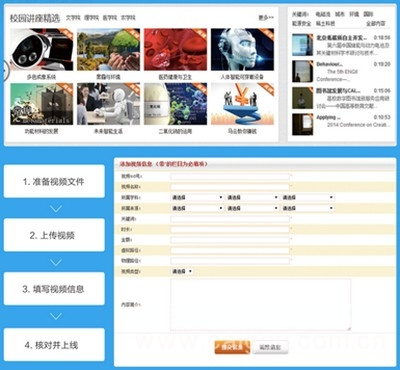This screenshot has width=400, height=370.
Task: Click inside the 内容简介 text area
Action: [261, 305]
